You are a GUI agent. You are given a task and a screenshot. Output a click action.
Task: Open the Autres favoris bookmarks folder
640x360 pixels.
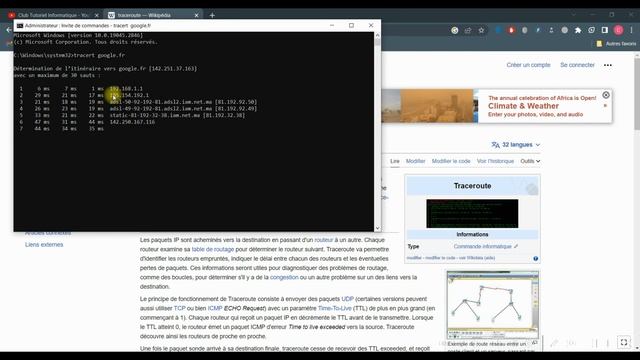coord(616,44)
